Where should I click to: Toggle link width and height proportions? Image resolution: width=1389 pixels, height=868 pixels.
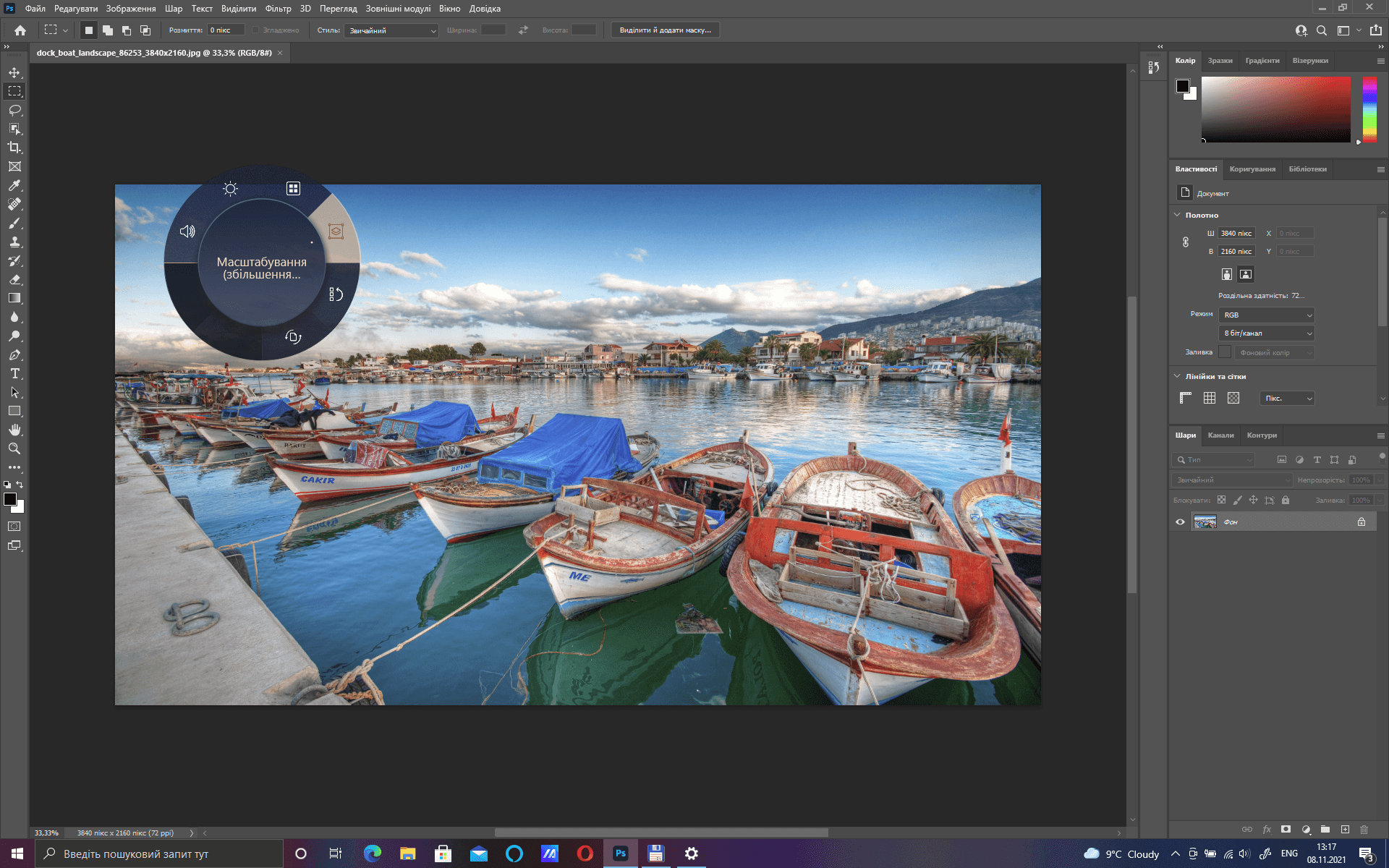click(1186, 242)
